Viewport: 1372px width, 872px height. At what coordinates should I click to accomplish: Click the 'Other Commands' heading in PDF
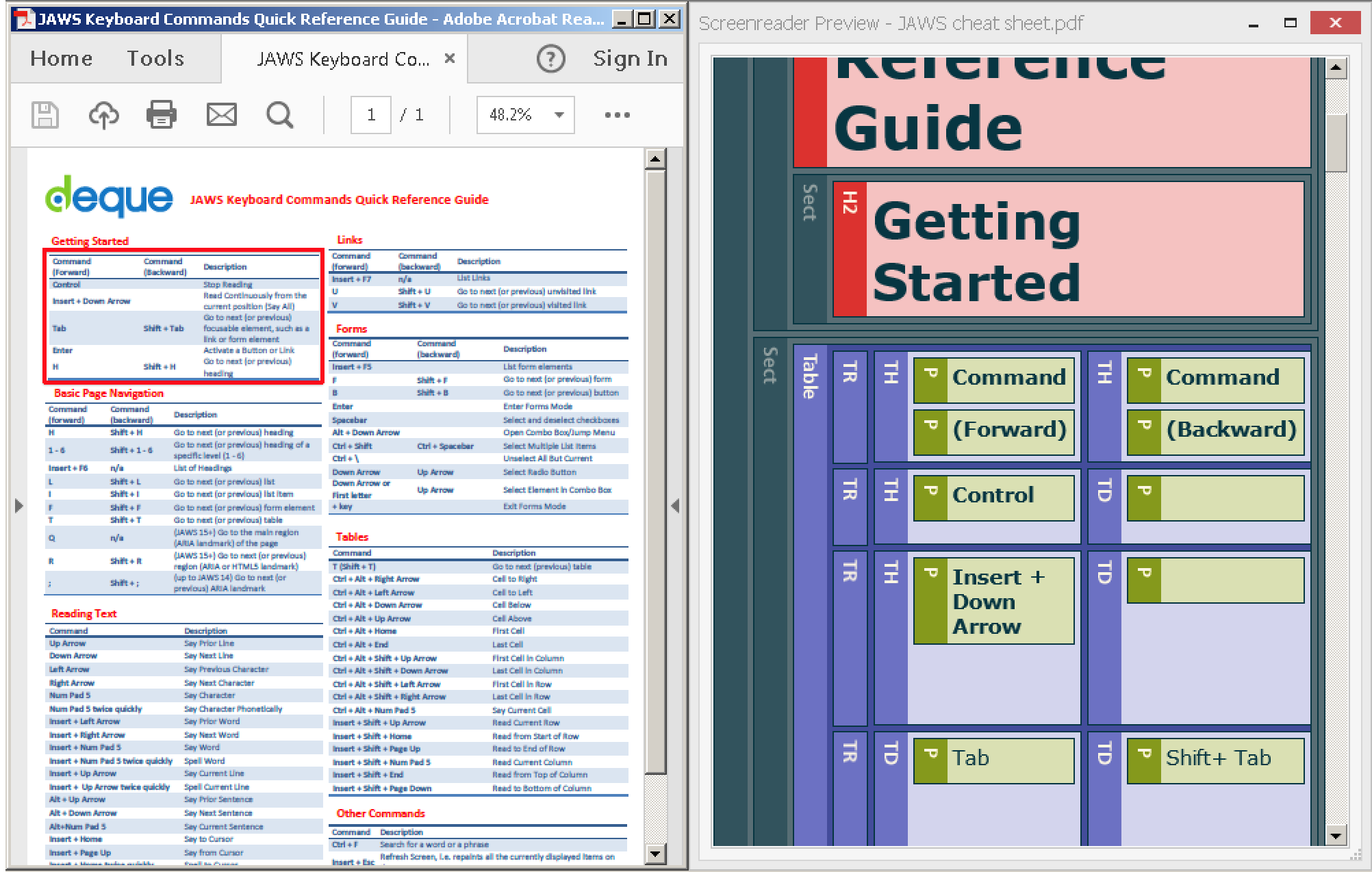pos(380,813)
